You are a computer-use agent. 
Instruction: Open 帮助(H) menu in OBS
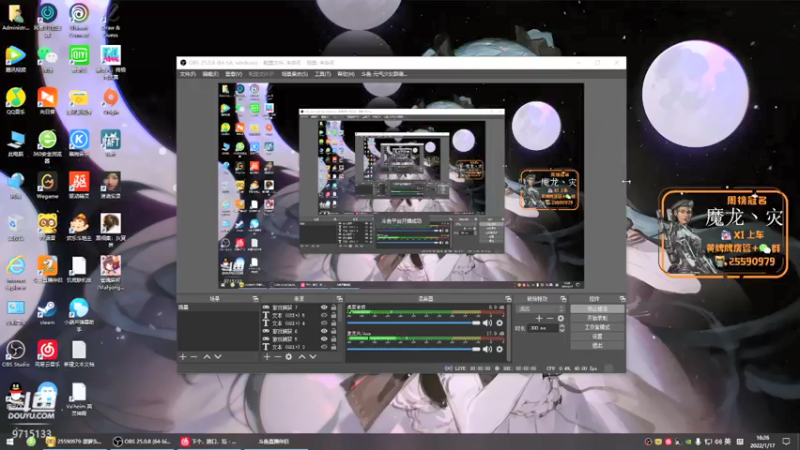pos(346,74)
